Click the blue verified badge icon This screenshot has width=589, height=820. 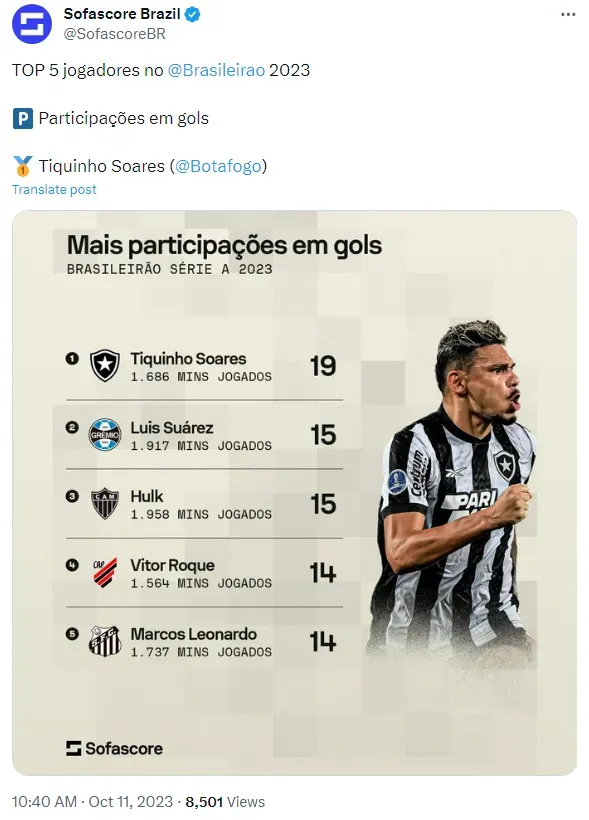pos(192,15)
